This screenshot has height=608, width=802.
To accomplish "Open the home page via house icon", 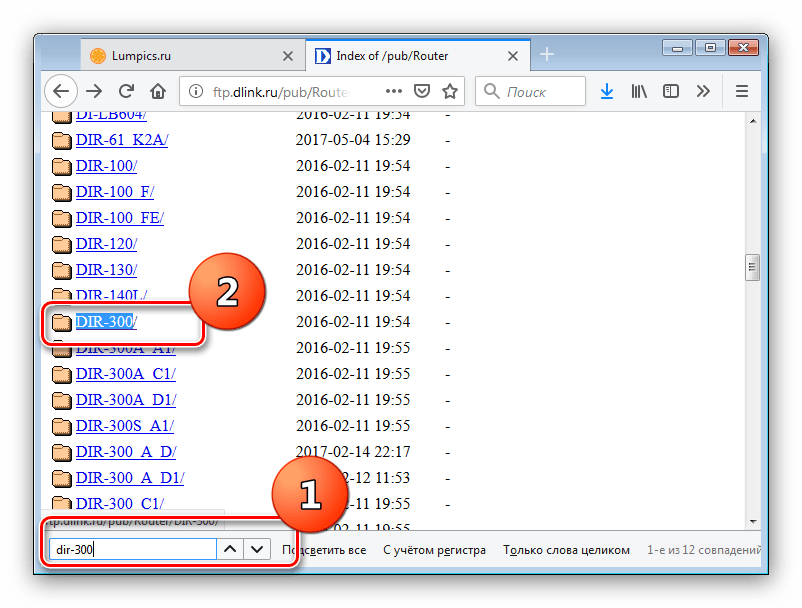I will pyautogui.click(x=158, y=91).
